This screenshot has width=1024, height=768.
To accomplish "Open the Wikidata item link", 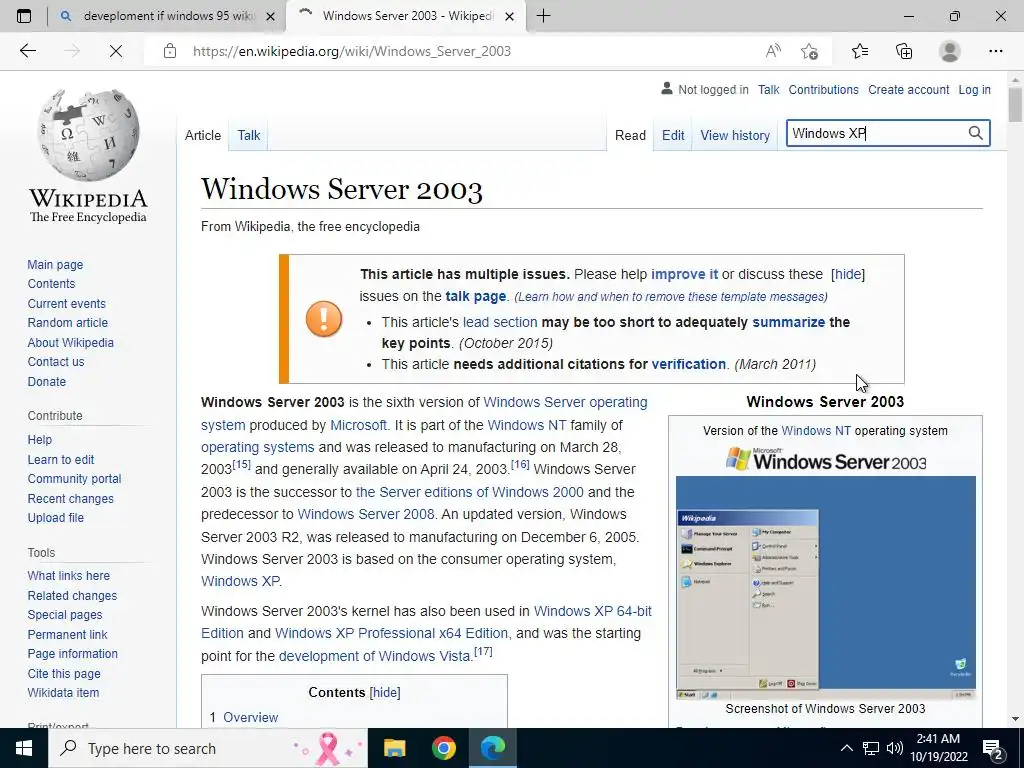I will pyautogui.click(x=63, y=692).
